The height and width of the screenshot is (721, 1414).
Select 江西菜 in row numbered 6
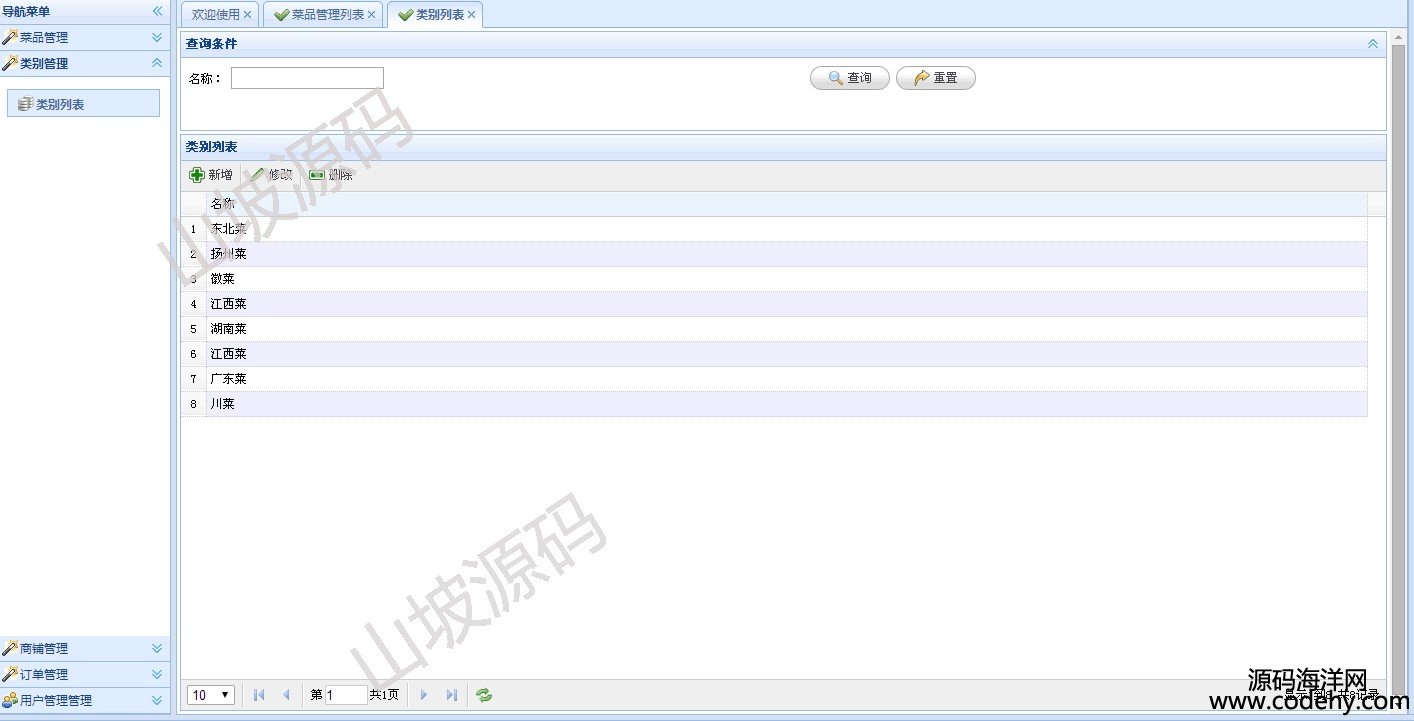[774, 354]
